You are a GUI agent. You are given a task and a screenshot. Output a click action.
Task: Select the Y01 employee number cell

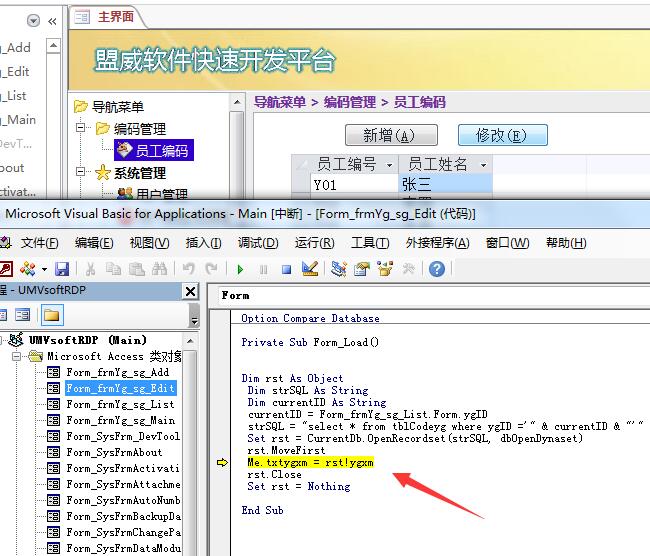click(354, 185)
